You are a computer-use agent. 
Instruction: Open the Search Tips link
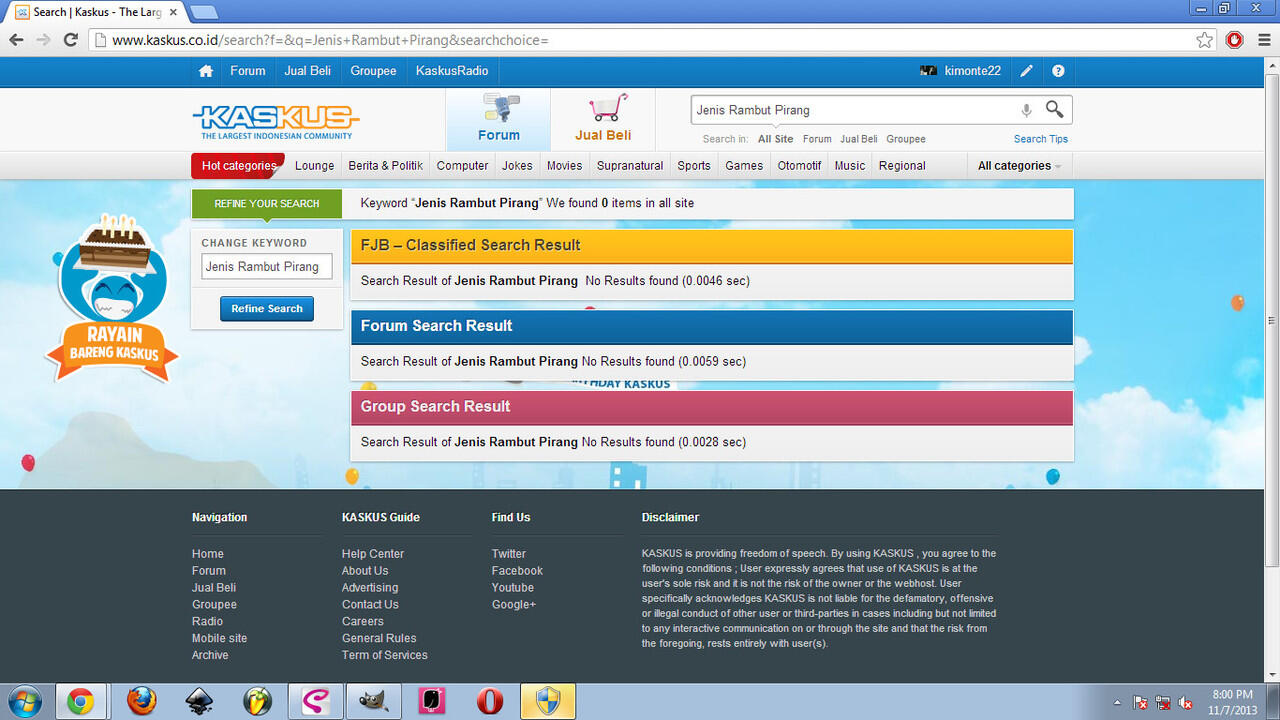(x=1041, y=139)
